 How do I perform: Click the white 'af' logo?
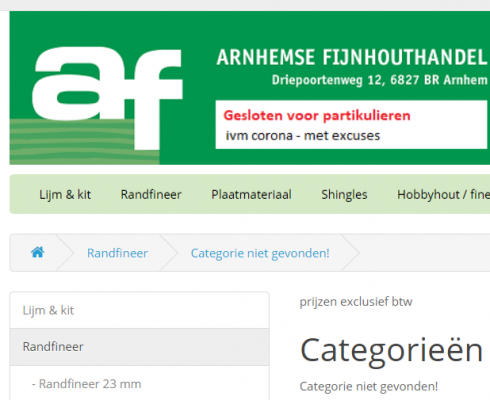(x=107, y=98)
